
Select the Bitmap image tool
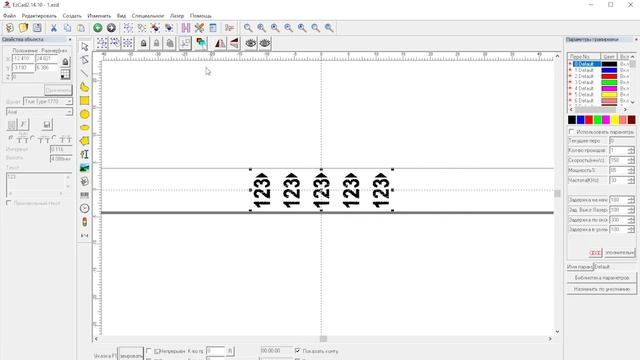click(x=84, y=168)
